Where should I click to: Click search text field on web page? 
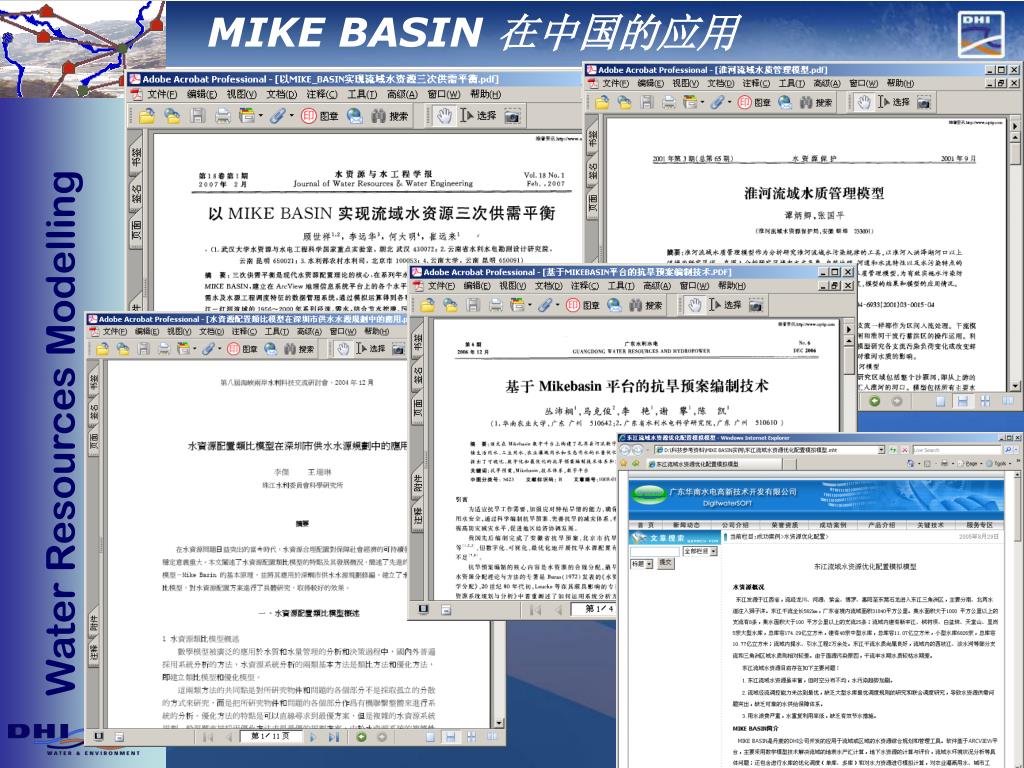click(x=654, y=551)
